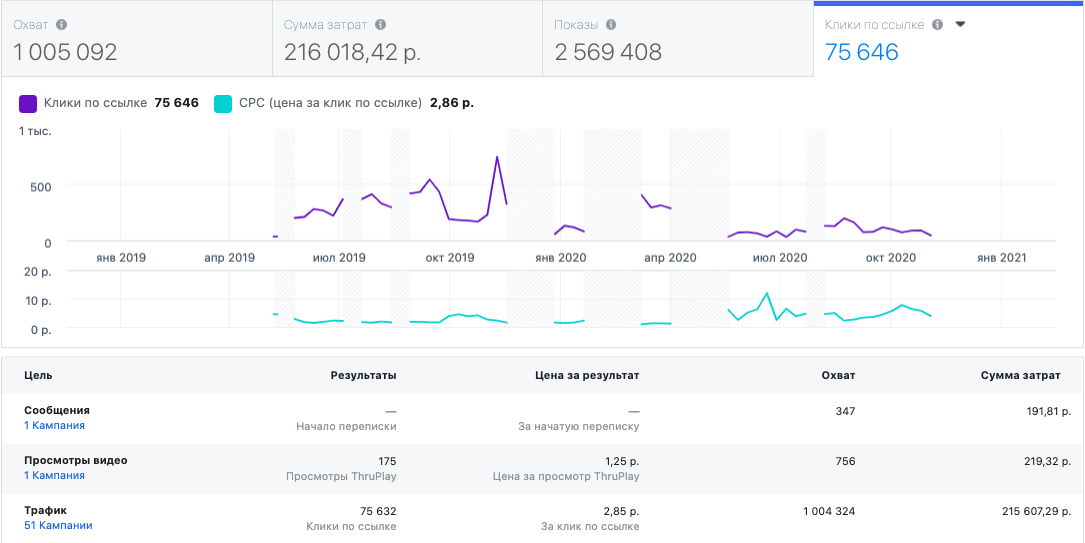Image resolution: width=1085 pixels, height=543 pixels.
Task: Click the Результаты column header
Action: [x=363, y=376]
